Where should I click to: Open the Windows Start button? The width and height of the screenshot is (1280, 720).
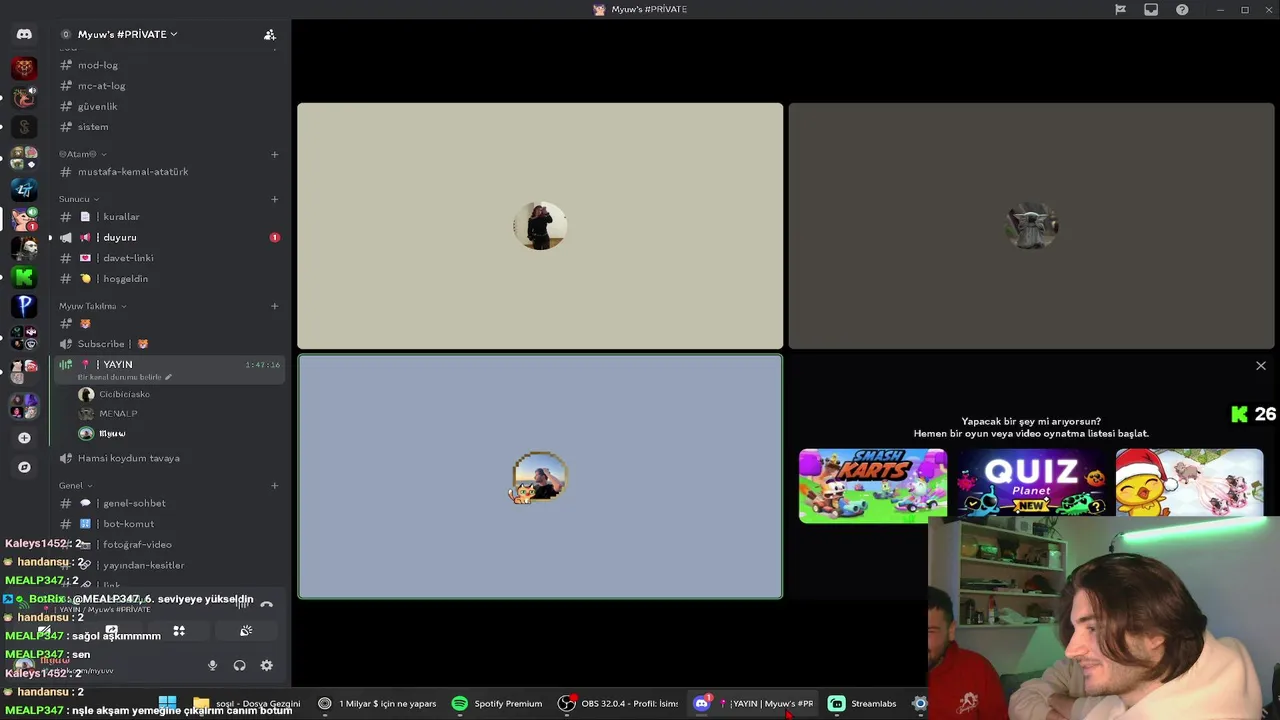pyautogui.click(x=168, y=704)
